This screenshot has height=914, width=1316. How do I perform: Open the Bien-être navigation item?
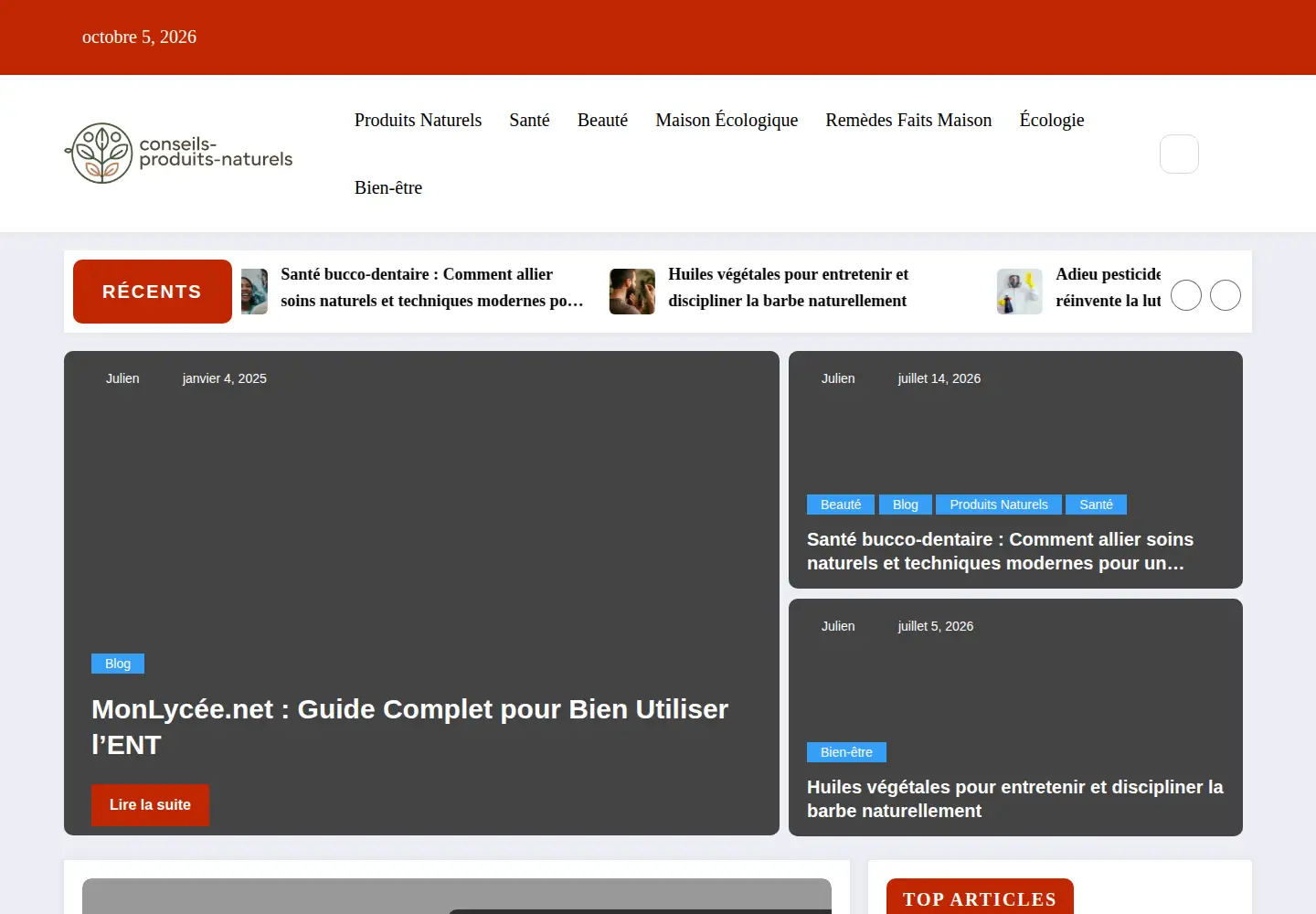pos(388,187)
